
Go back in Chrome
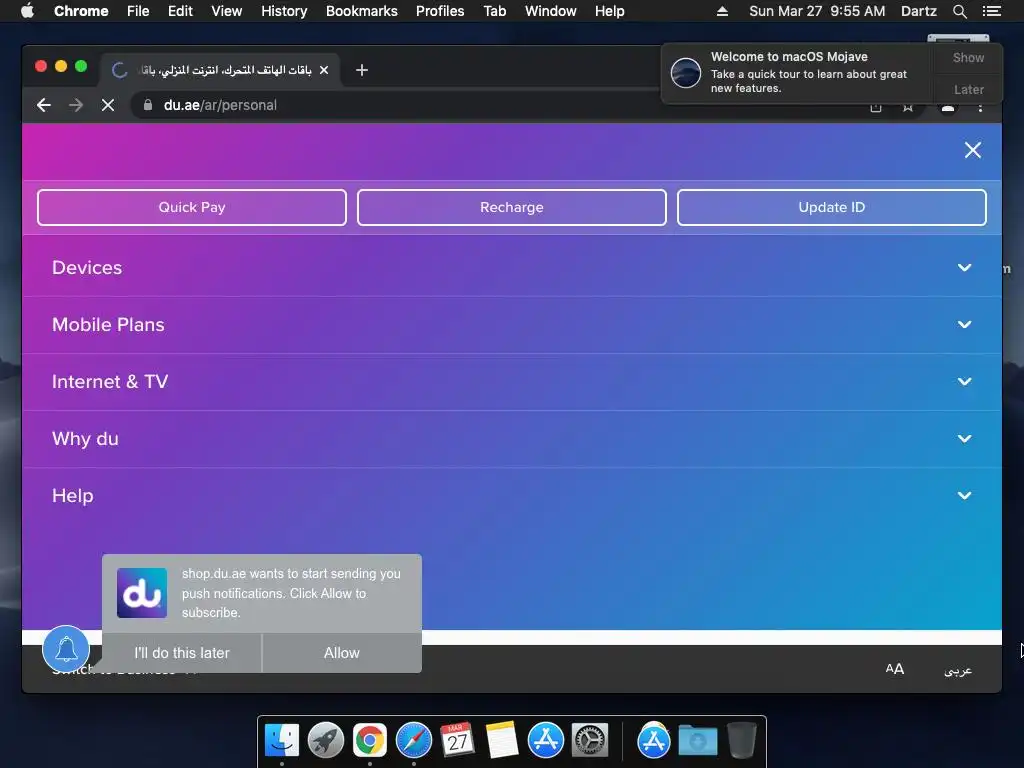(x=44, y=105)
